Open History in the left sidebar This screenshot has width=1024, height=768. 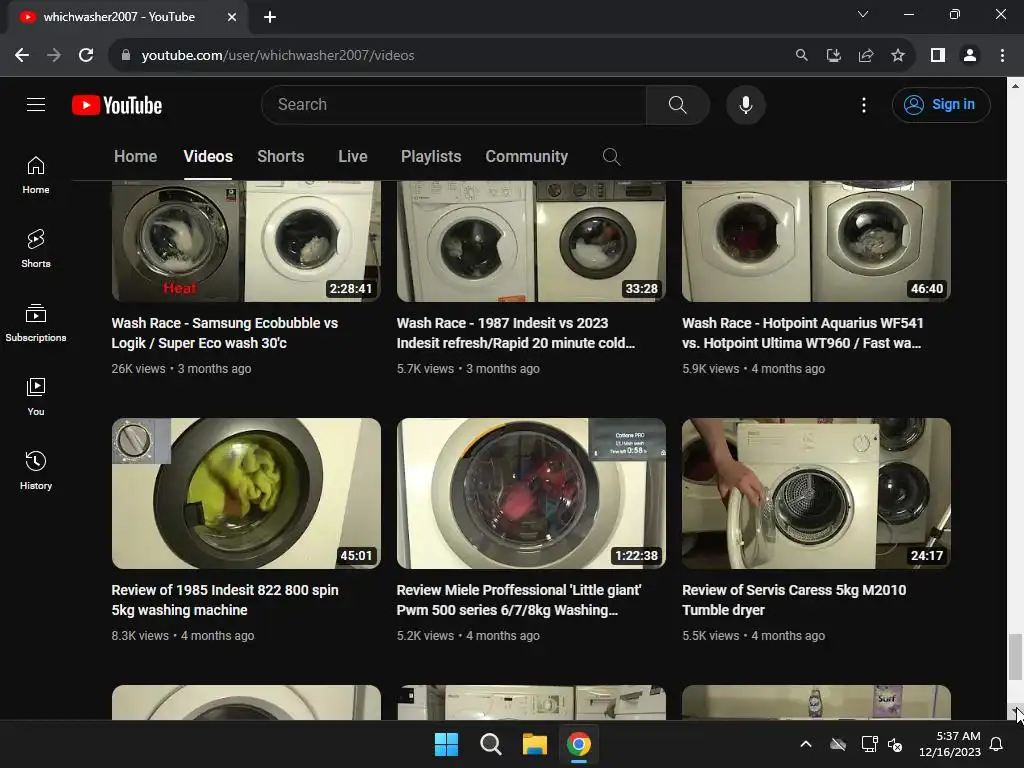[36, 470]
